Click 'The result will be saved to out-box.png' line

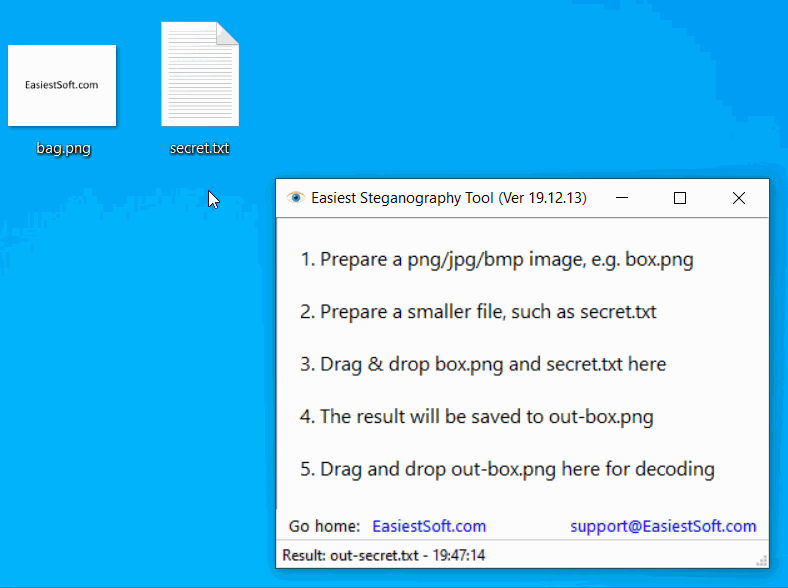pyautogui.click(x=476, y=417)
